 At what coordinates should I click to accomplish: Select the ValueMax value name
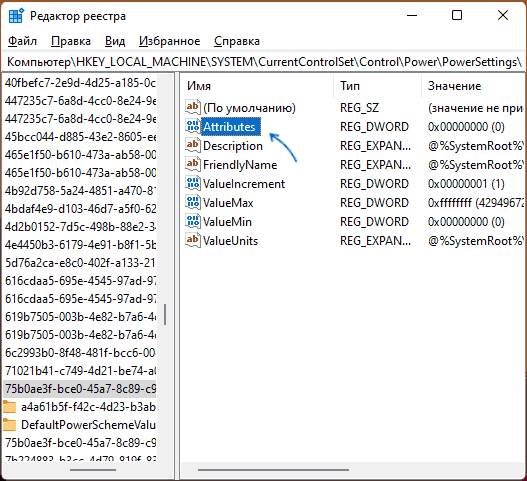click(x=228, y=203)
